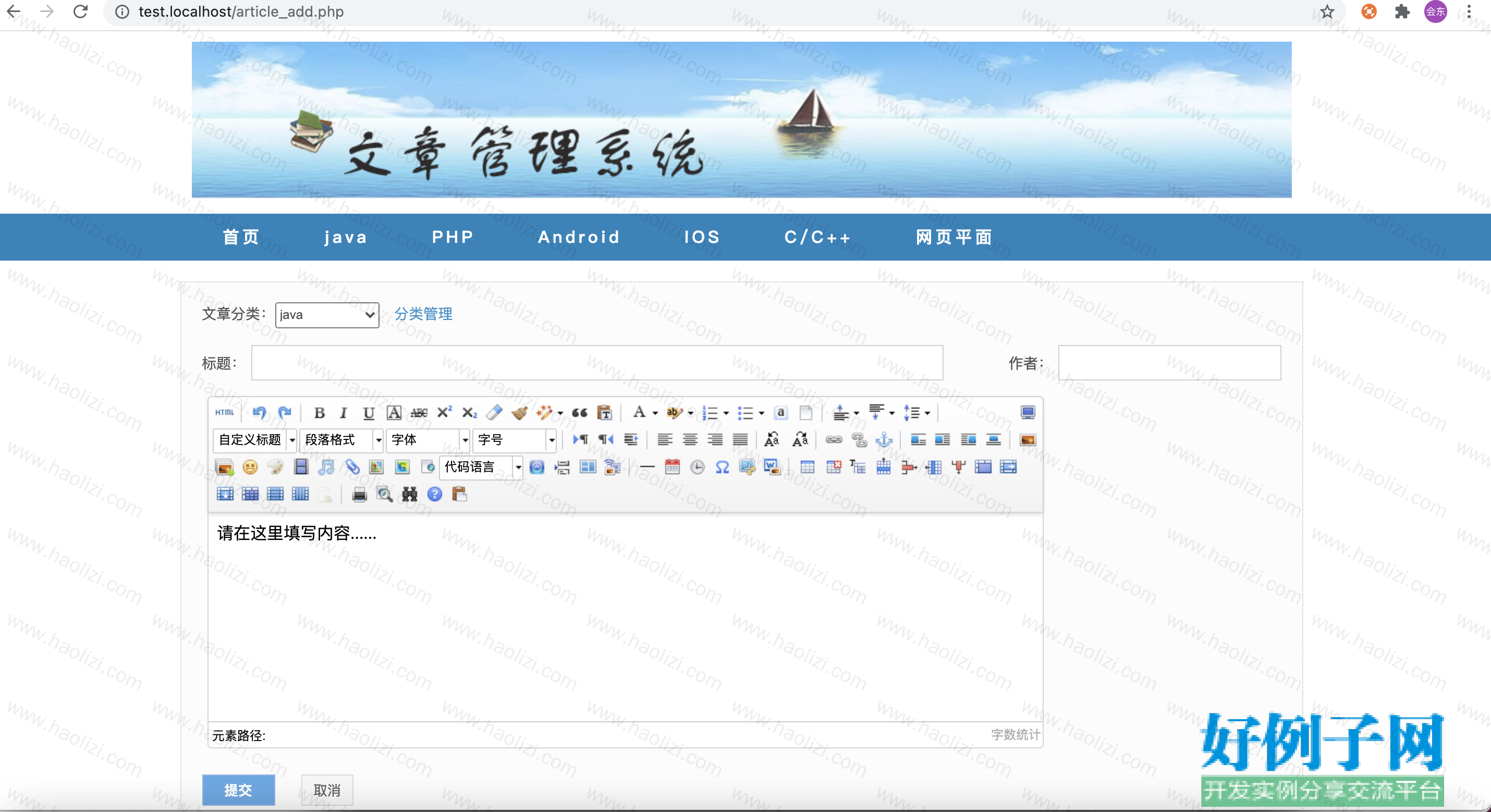Open find and replace binoculars
Screen dimensions: 1491x812
pos(410,494)
